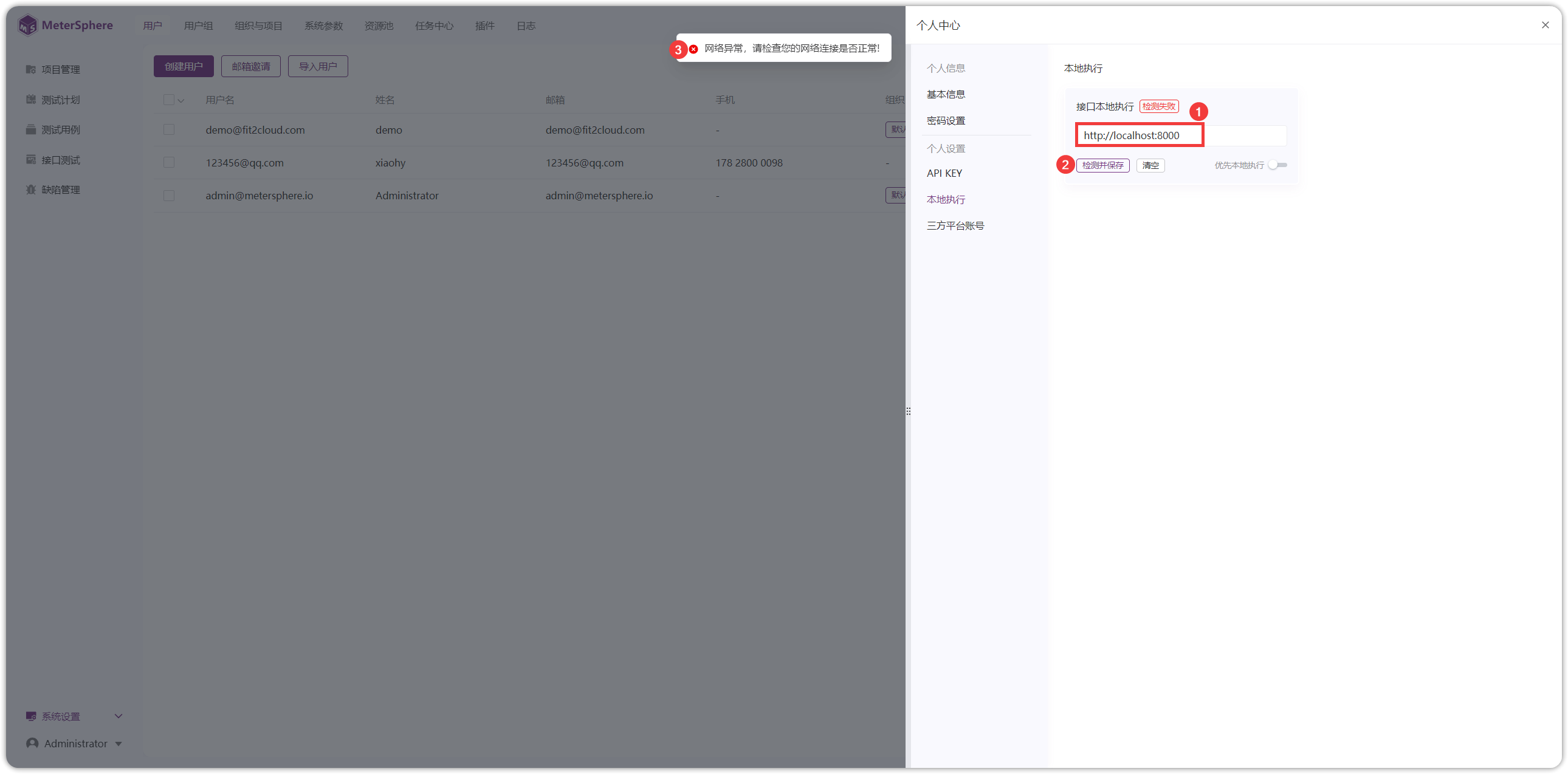The width and height of the screenshot is (1568, 774).
Task: Select 基本信息 in personal center menu
Action: [x=946, y=94]
